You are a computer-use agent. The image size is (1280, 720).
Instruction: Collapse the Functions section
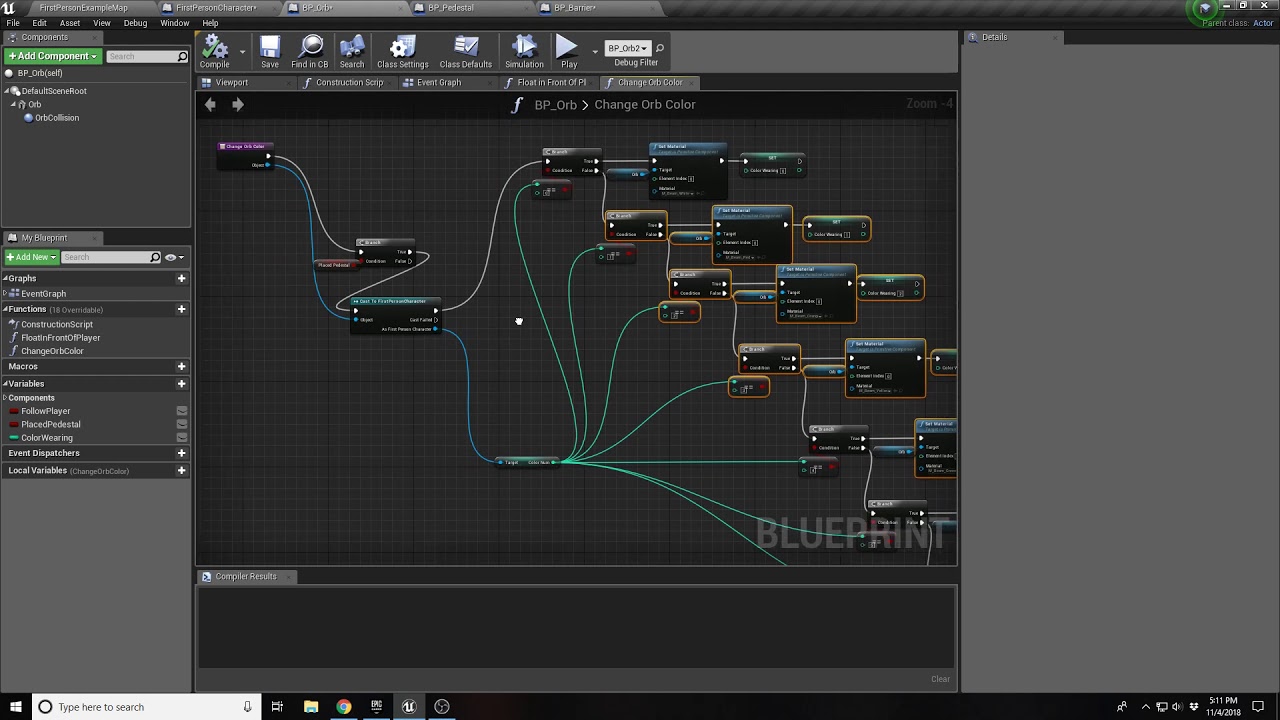(x=5, y=309)
